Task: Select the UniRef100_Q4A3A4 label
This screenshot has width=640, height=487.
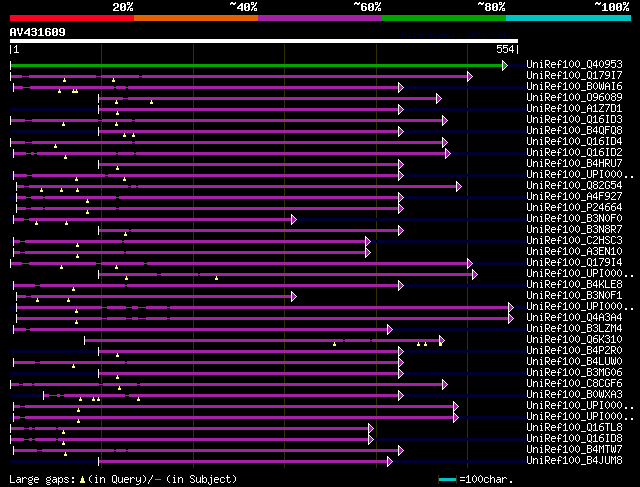Action: tap(574, 318)
